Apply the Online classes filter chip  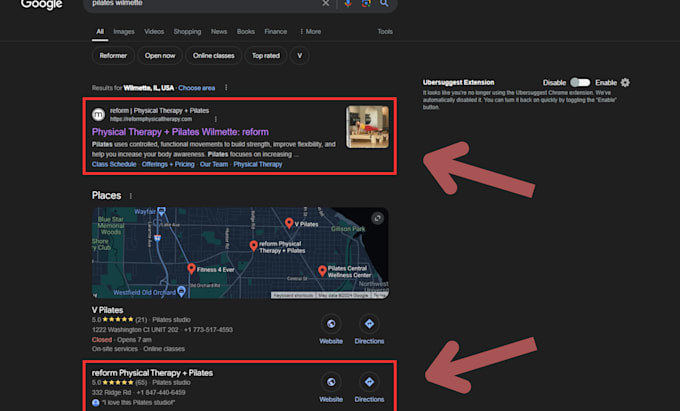(x=213, y=55)
